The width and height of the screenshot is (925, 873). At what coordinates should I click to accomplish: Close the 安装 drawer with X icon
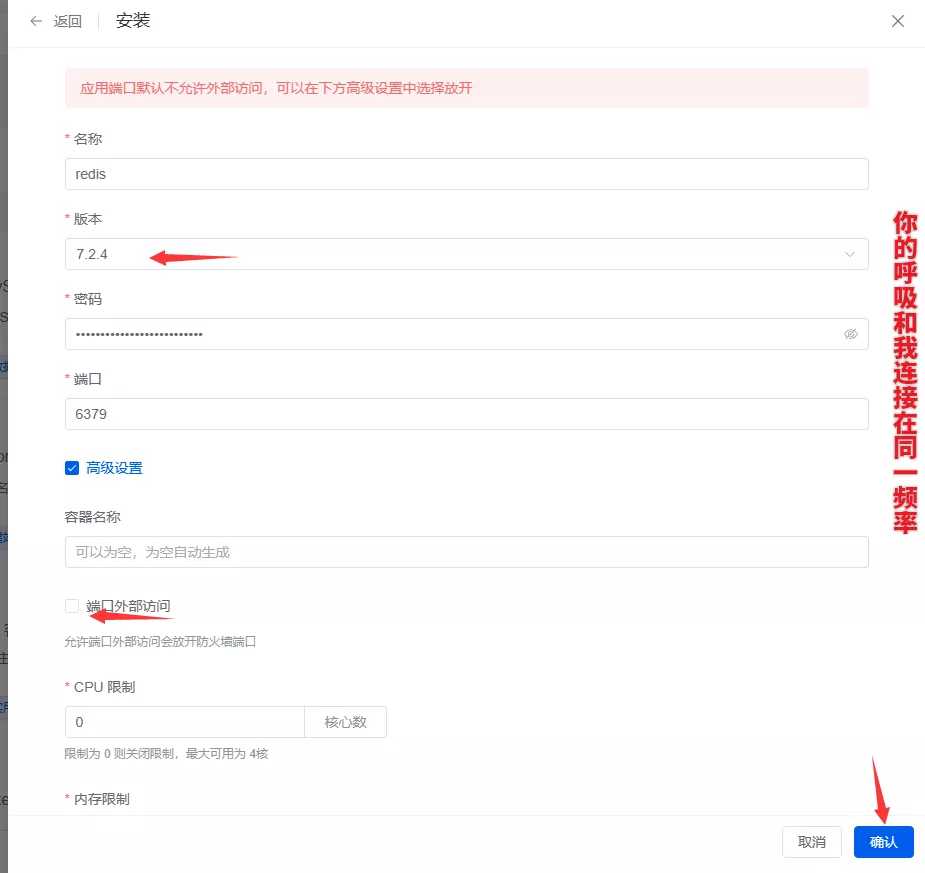[x=898, y=21]
